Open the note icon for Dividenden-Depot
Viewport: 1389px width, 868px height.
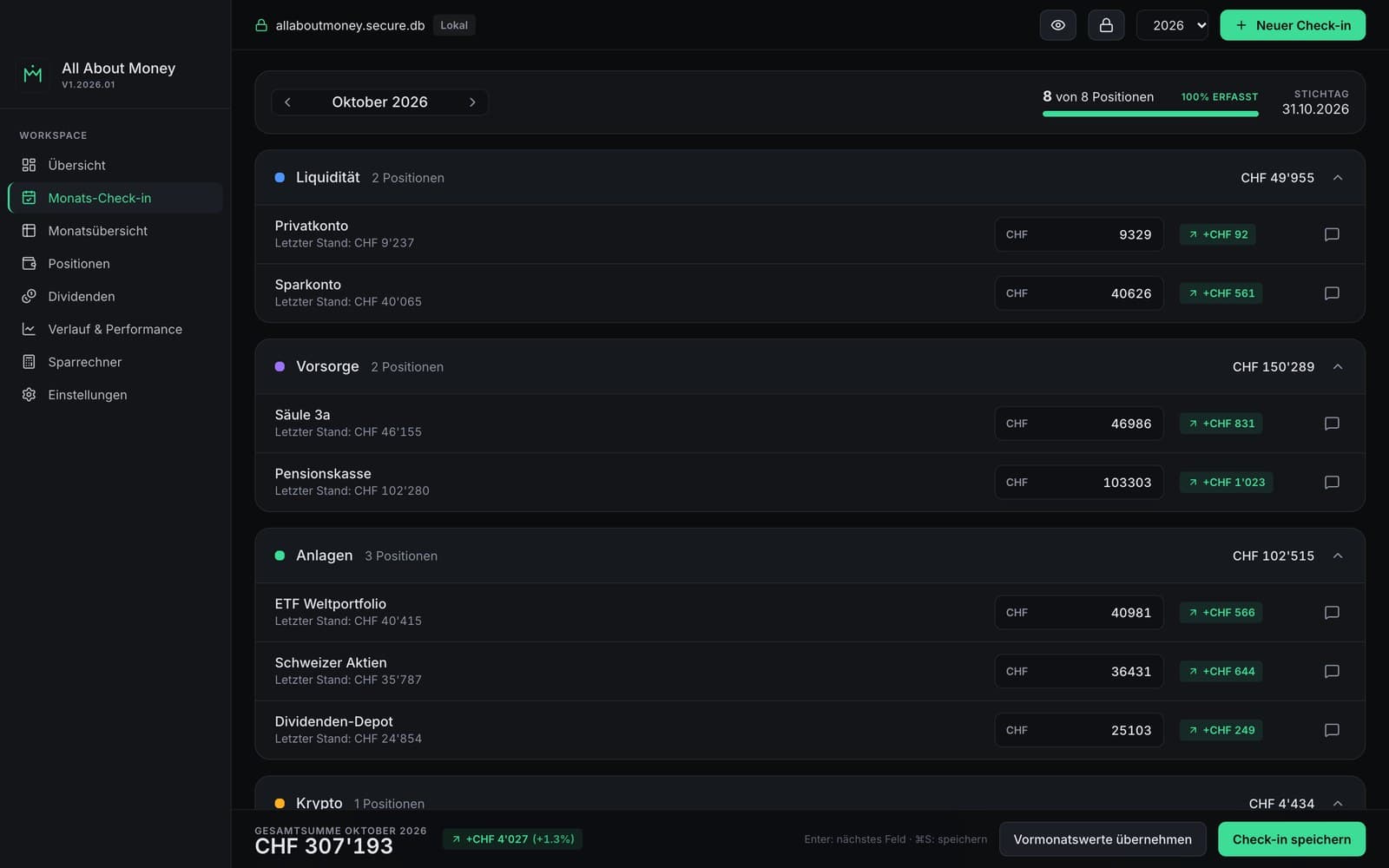pos(1332,731)
